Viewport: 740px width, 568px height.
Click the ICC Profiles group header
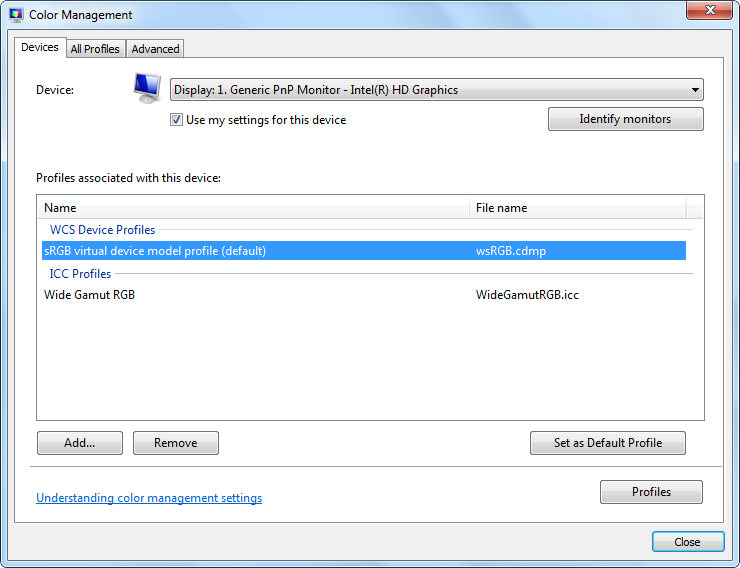(80, 274)
